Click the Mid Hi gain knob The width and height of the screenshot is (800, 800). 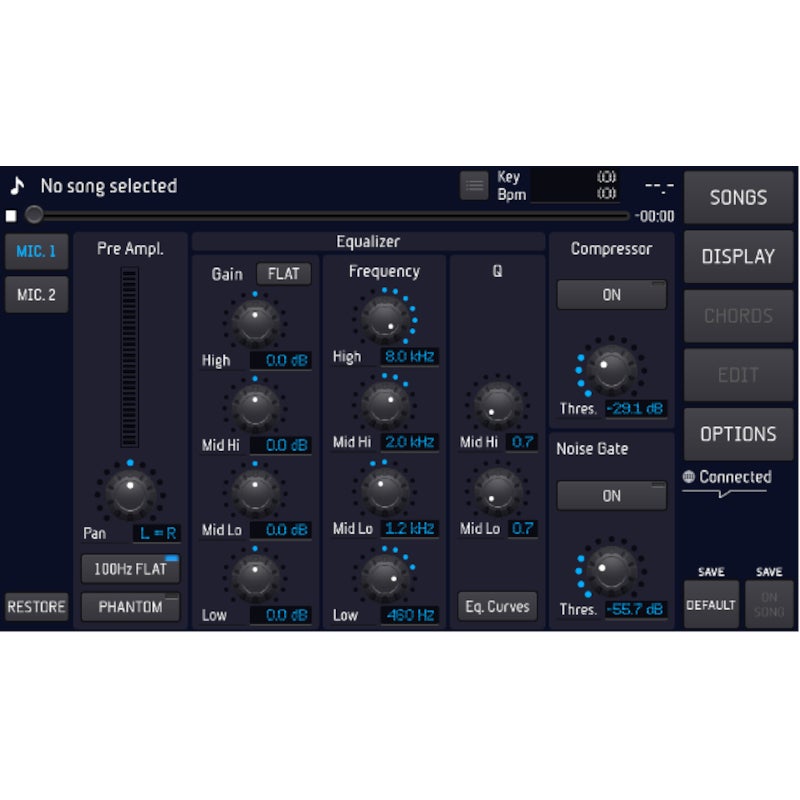click(255, 407)
